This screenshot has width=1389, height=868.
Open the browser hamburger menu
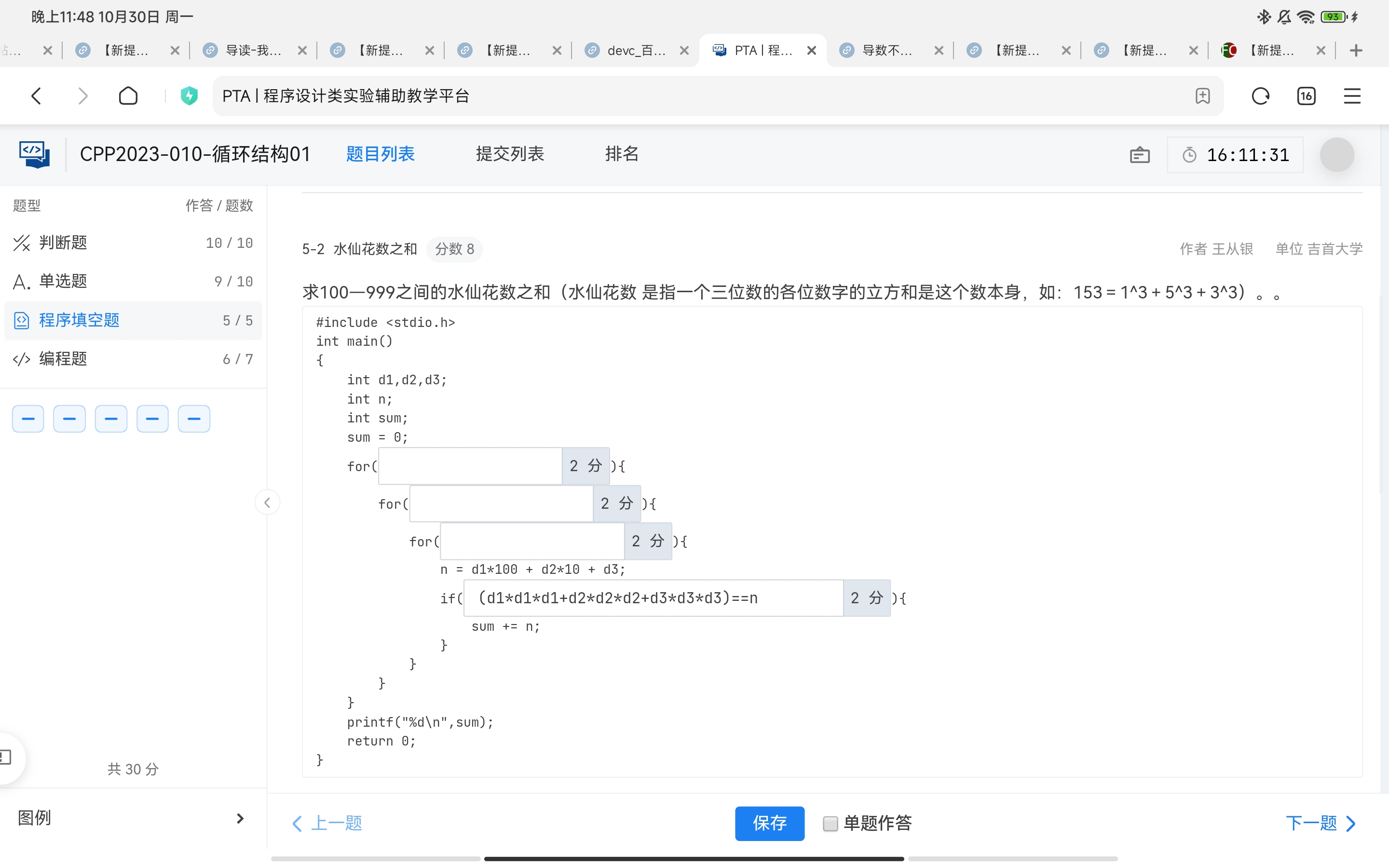[x=1352, y=96]
